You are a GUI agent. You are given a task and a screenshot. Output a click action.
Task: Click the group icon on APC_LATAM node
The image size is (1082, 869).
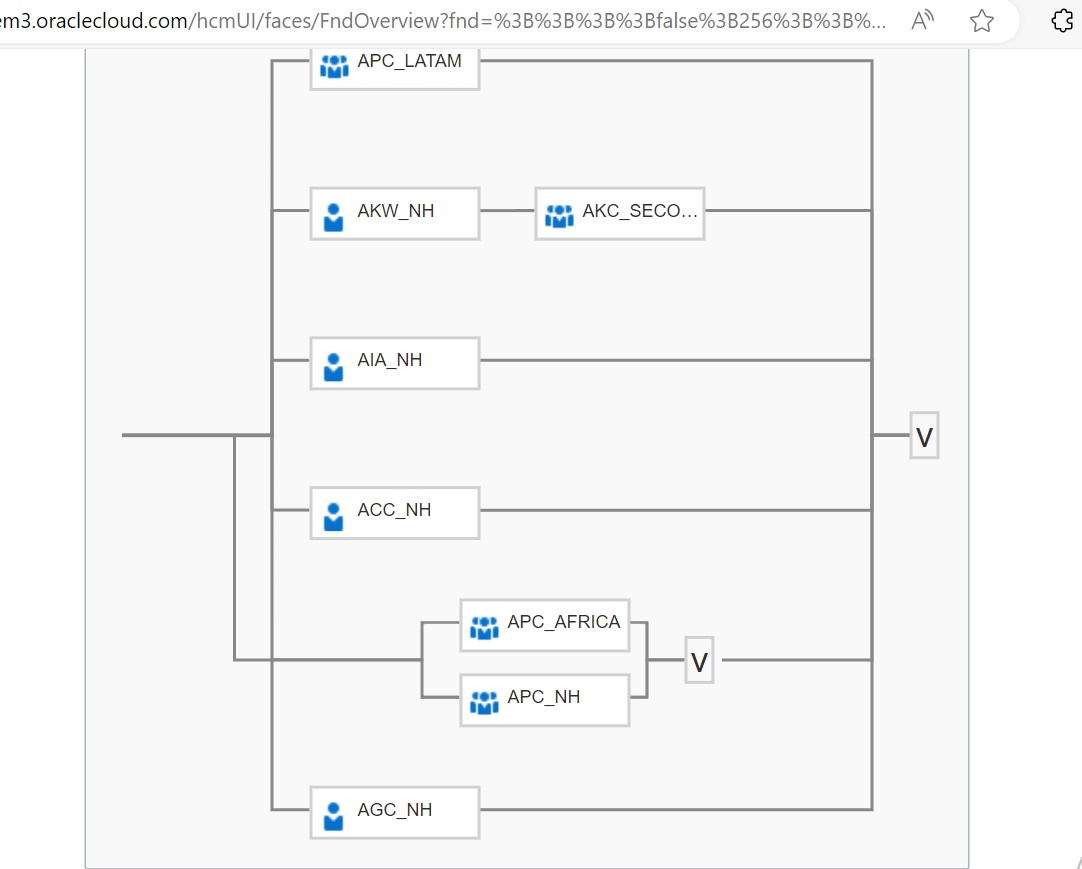[x=333, y=66]
